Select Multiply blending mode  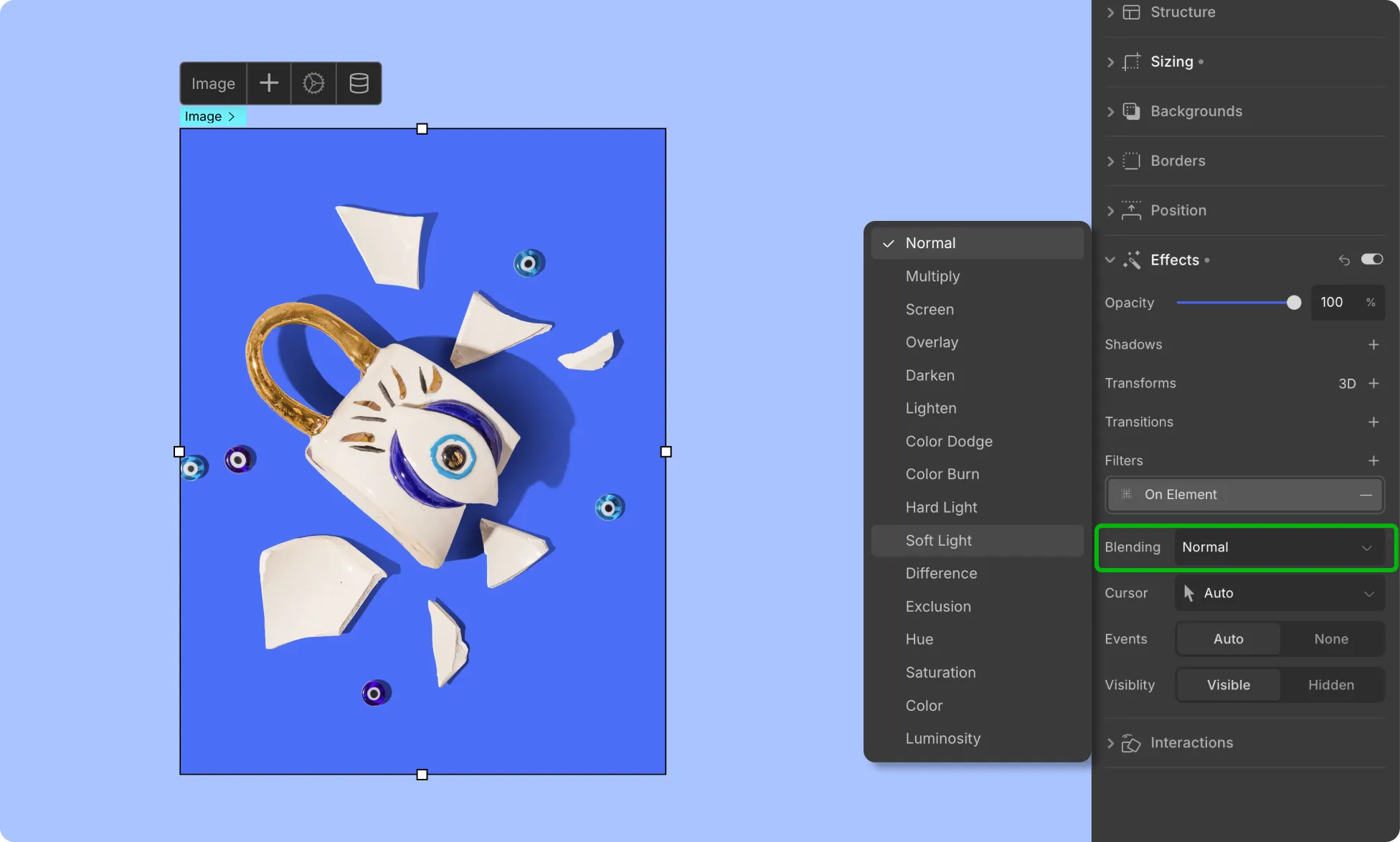pos(978,276)
